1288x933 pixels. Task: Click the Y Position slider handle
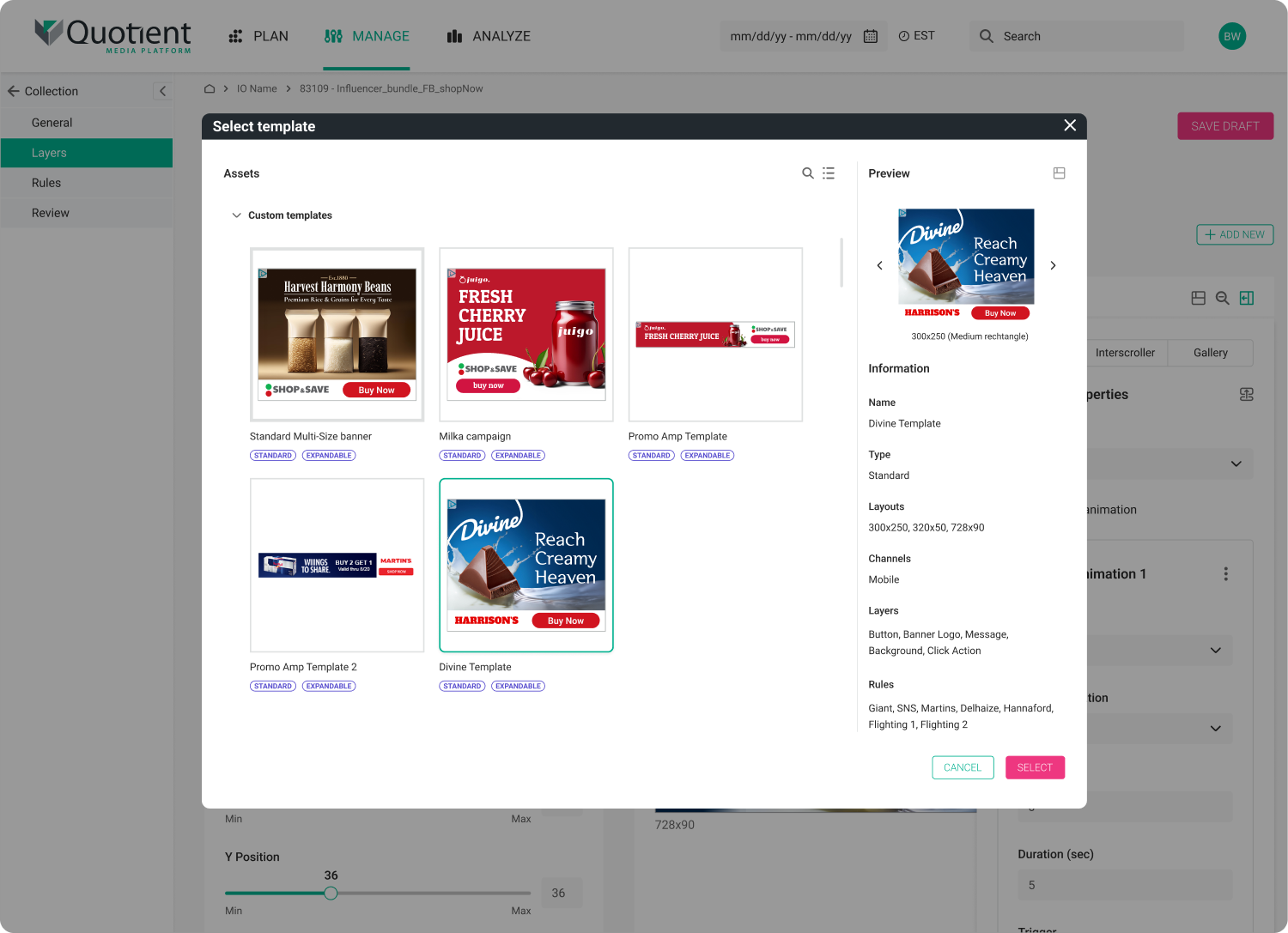(x=331, y=894)
